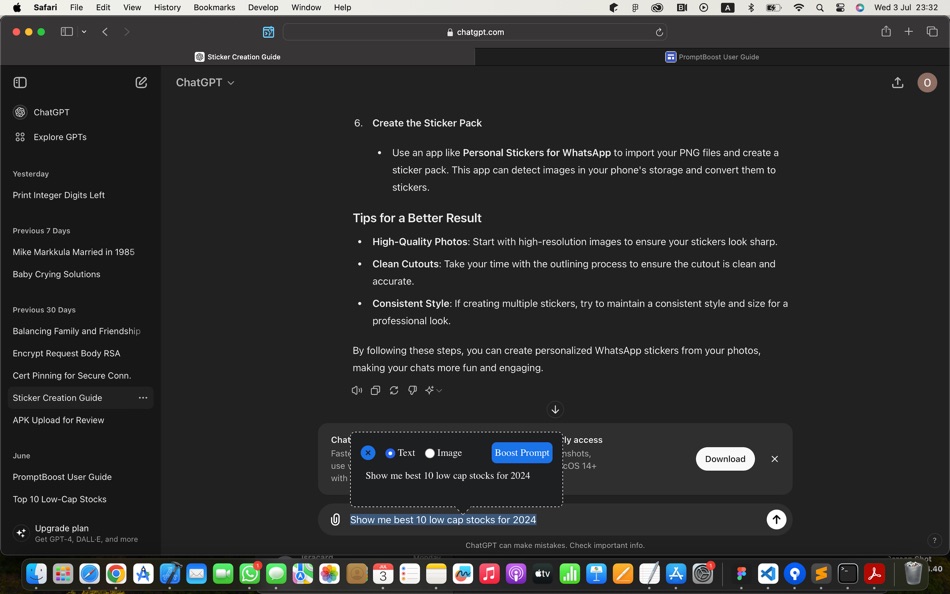This screenshot has width=950, height=594.
Task: Open options for Sticker Creation Guide chat
Action: (x=143, y=398)
